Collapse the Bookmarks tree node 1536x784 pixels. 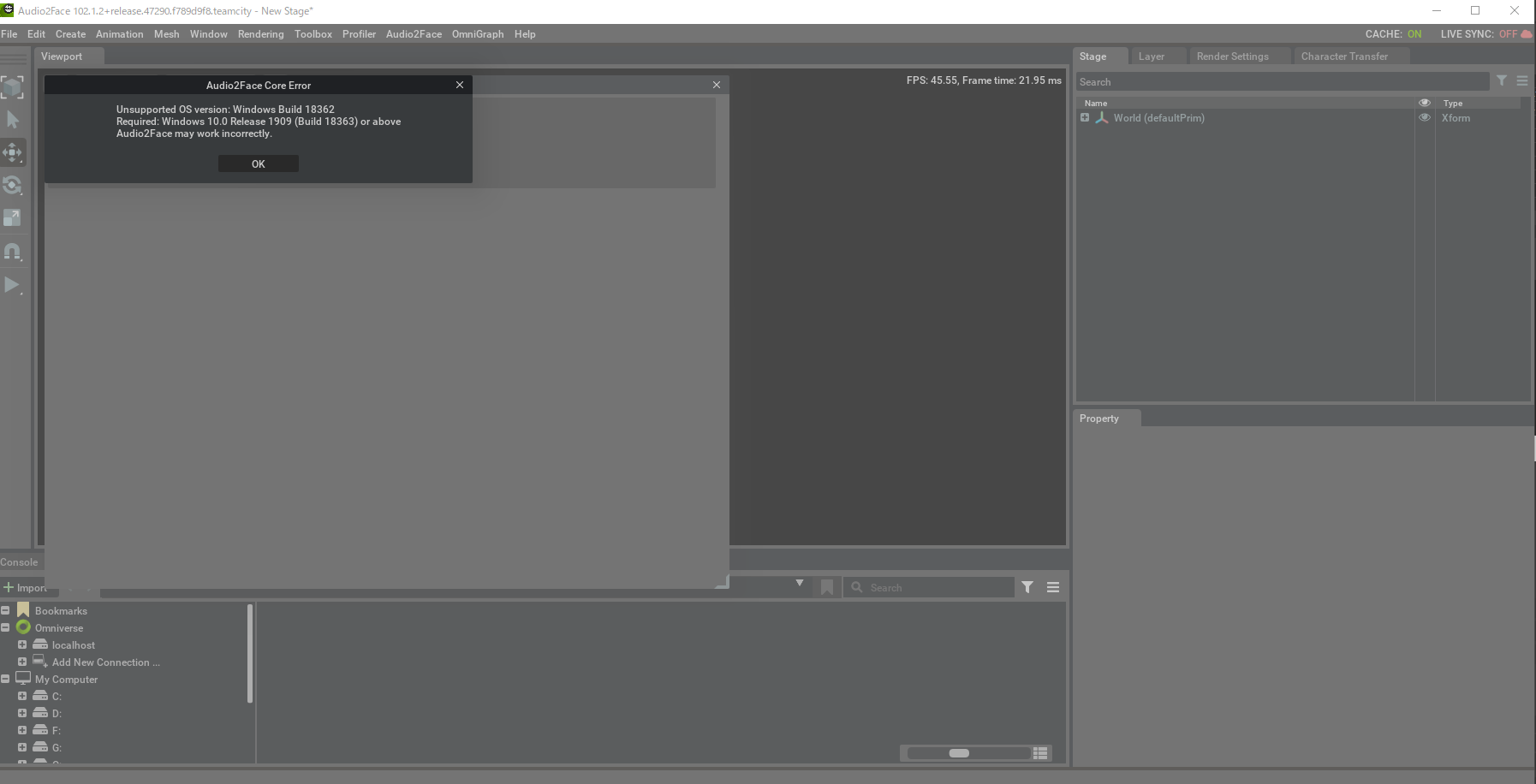[x=5, y=610]
